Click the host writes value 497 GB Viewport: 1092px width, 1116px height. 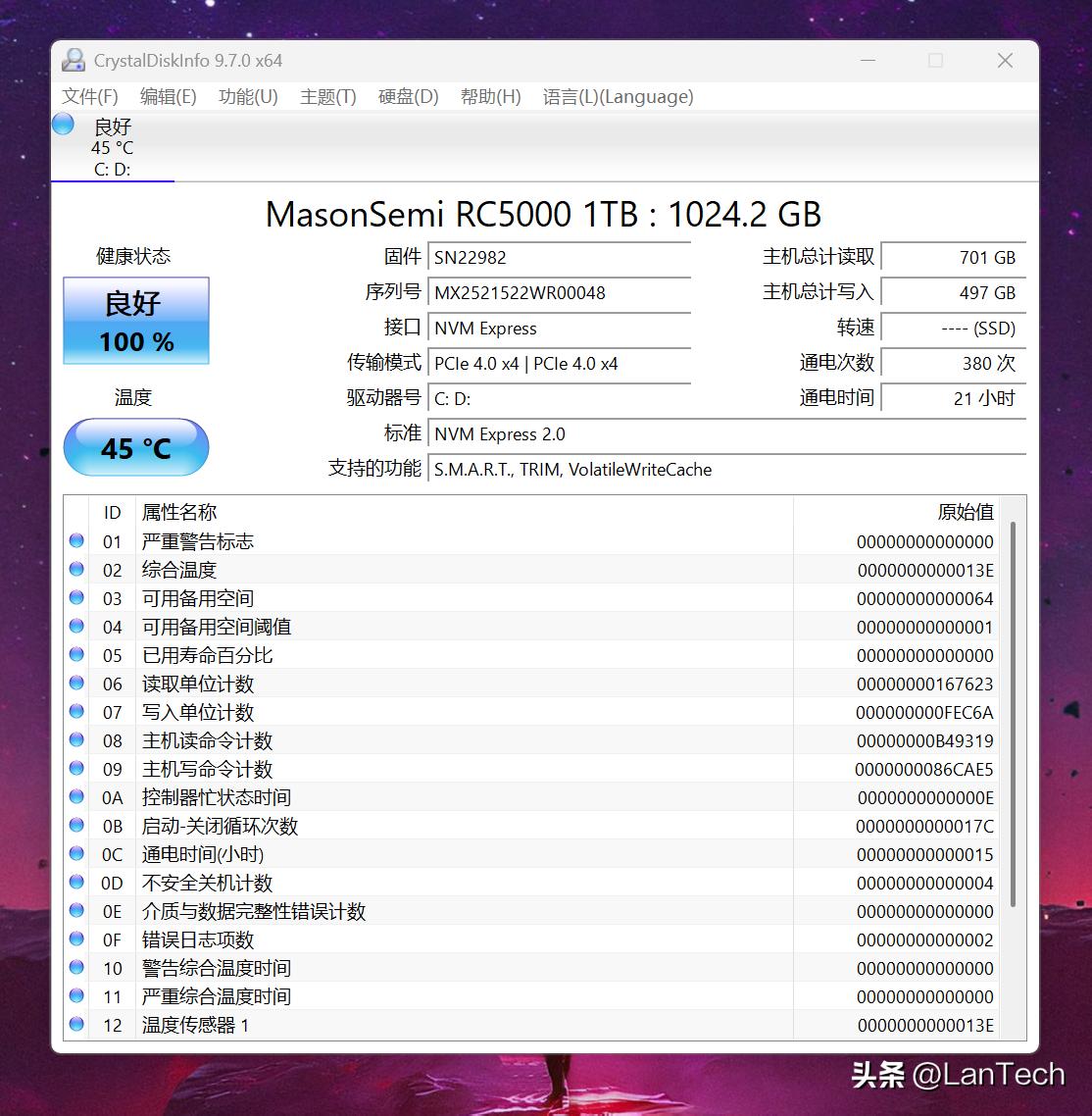953,292
